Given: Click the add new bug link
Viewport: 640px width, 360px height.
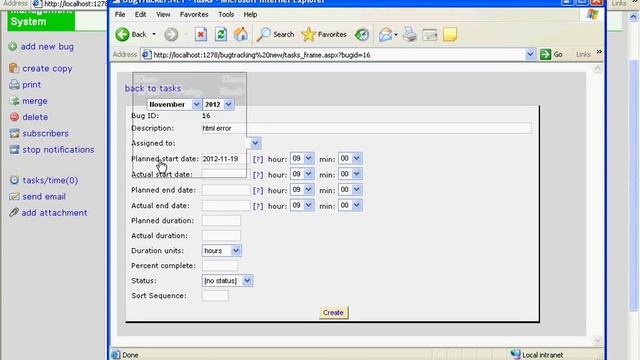Looking at the screenshot, I should [47, 47].
